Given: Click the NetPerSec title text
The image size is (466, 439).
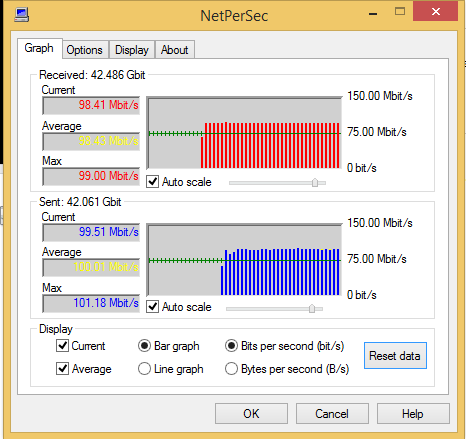Looking at the screenshot, I should (x=234, y=16).
